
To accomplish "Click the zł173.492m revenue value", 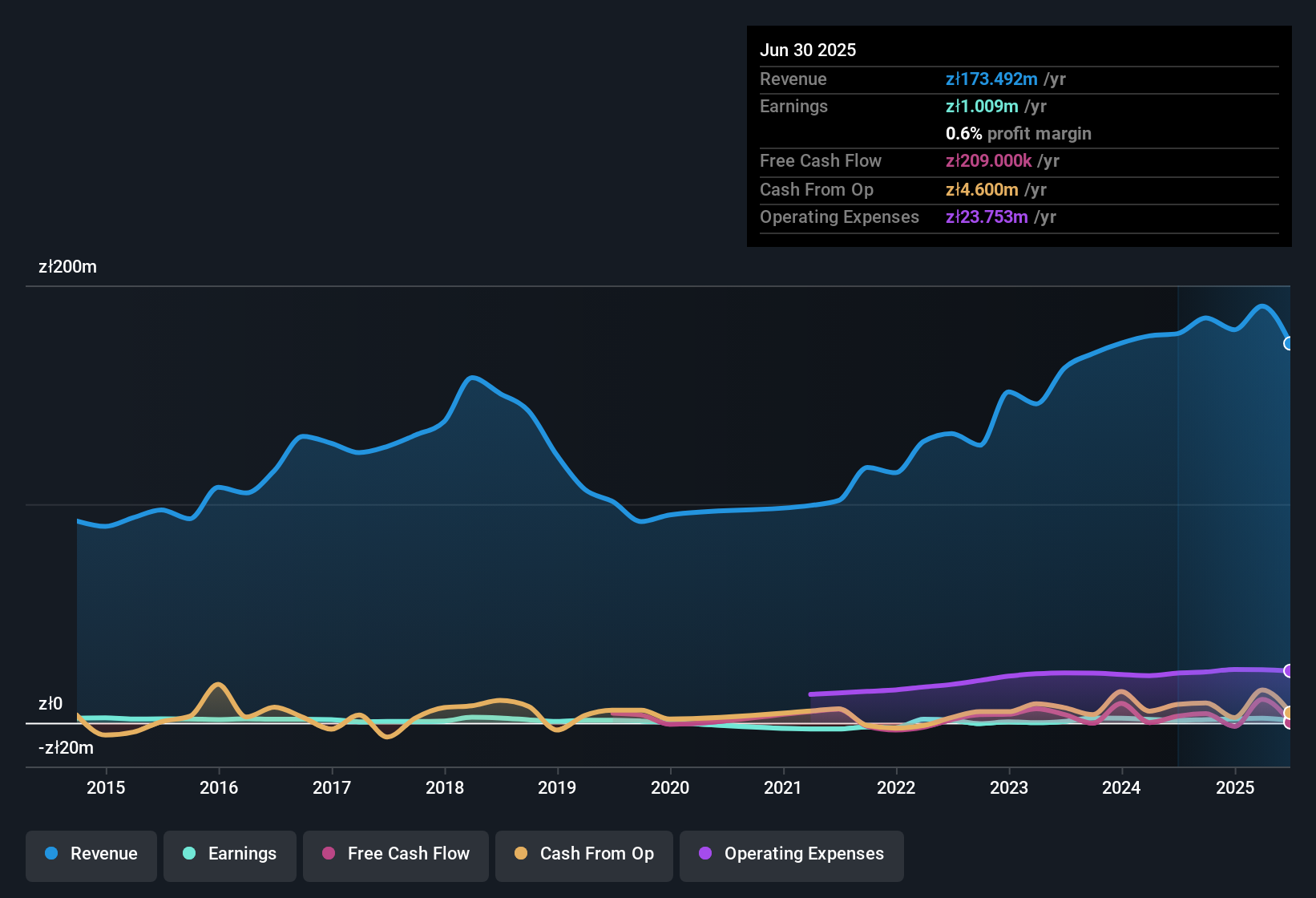I will [x=991, y=79].
